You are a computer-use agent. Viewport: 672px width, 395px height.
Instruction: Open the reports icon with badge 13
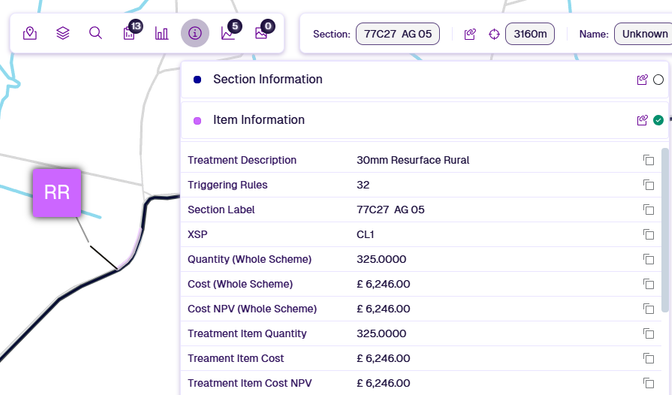coord(129,33)
